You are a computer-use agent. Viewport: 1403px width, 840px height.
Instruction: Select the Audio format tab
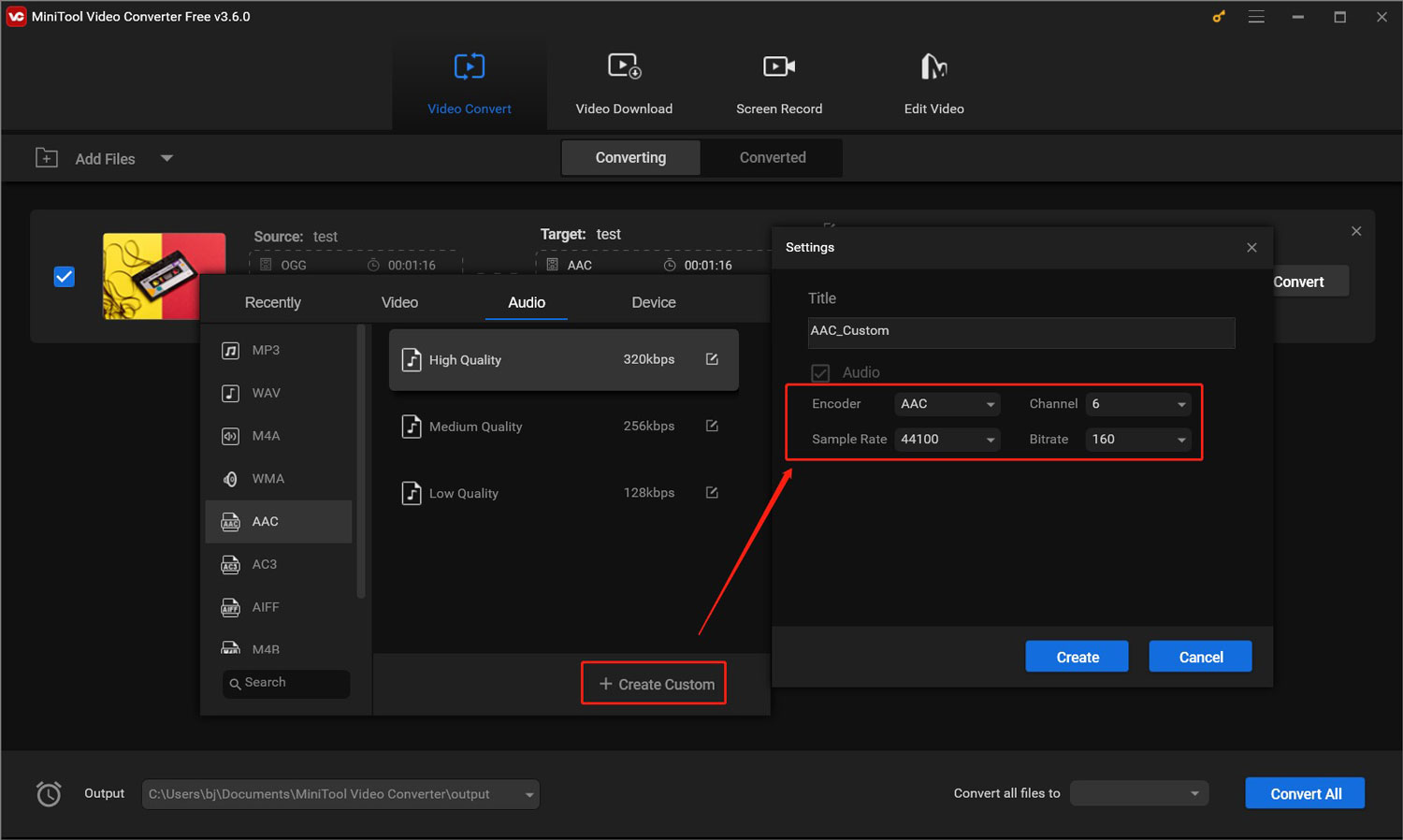[x=527, y=302]
